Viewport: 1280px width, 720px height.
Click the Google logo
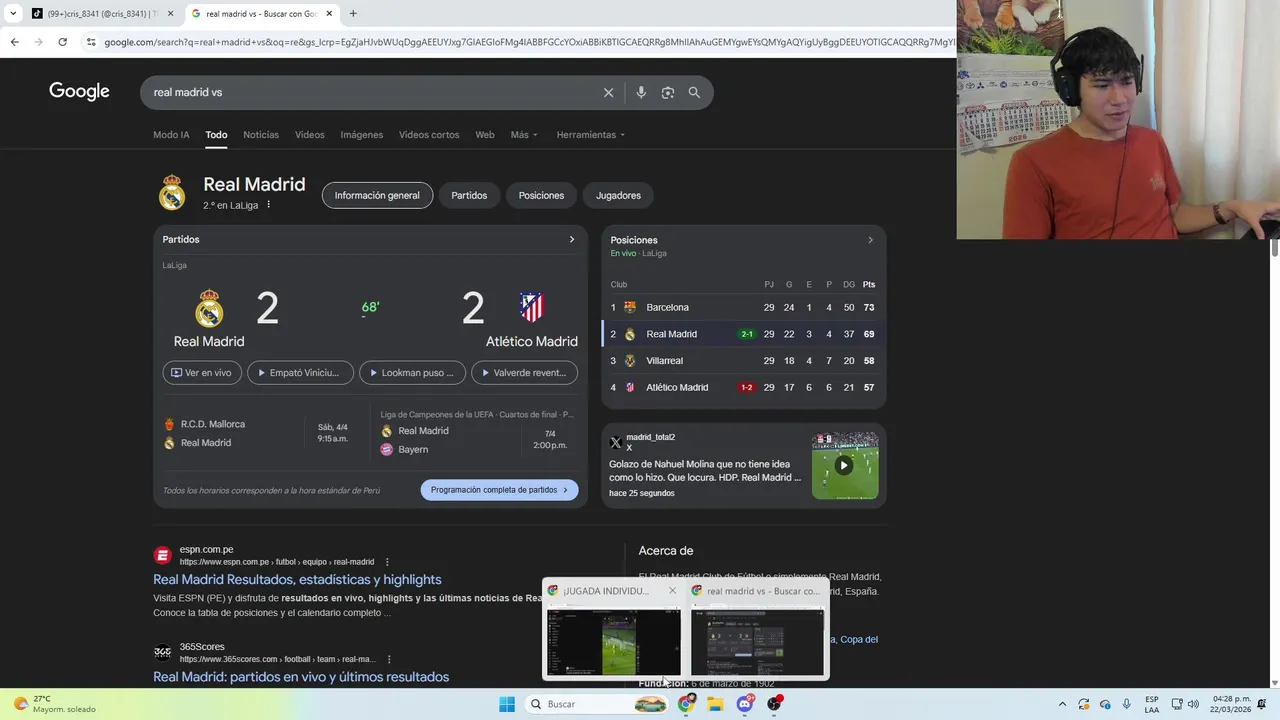79,92
